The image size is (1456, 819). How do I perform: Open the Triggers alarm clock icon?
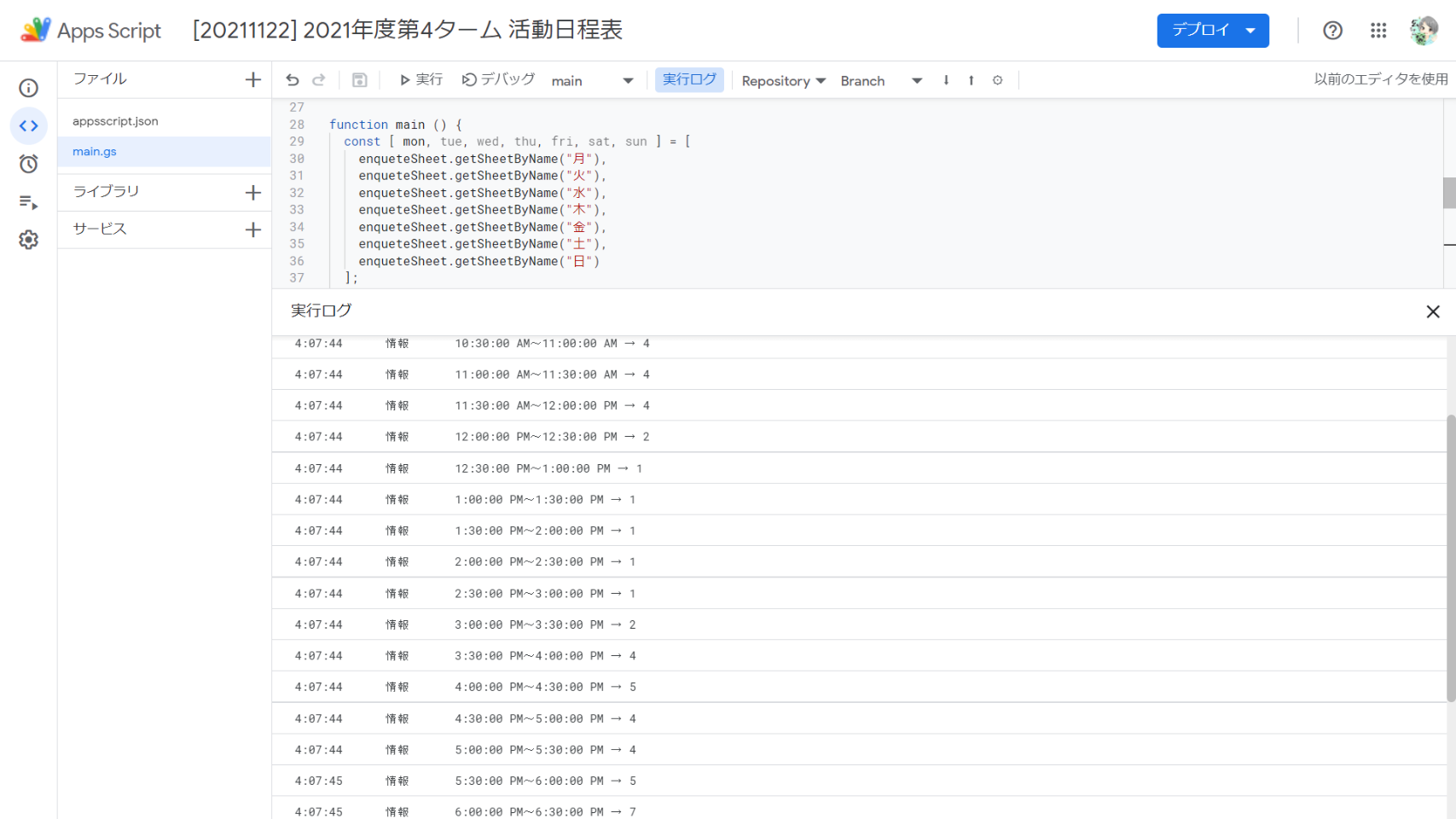(29, 164)
